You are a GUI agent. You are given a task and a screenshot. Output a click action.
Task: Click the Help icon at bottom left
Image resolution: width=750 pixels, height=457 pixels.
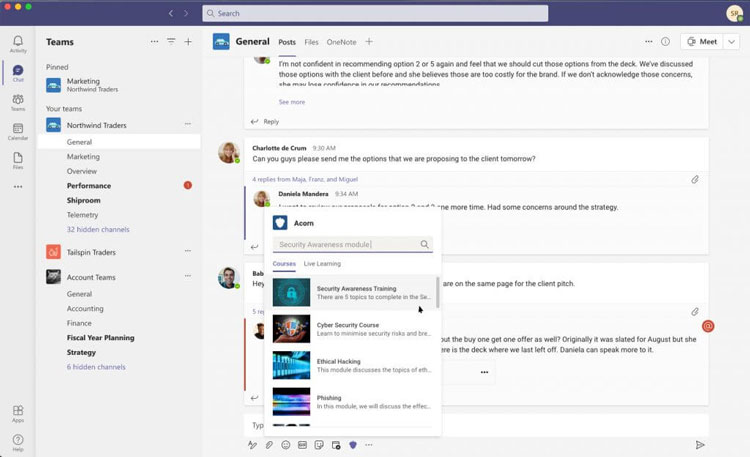coord(18,440)
